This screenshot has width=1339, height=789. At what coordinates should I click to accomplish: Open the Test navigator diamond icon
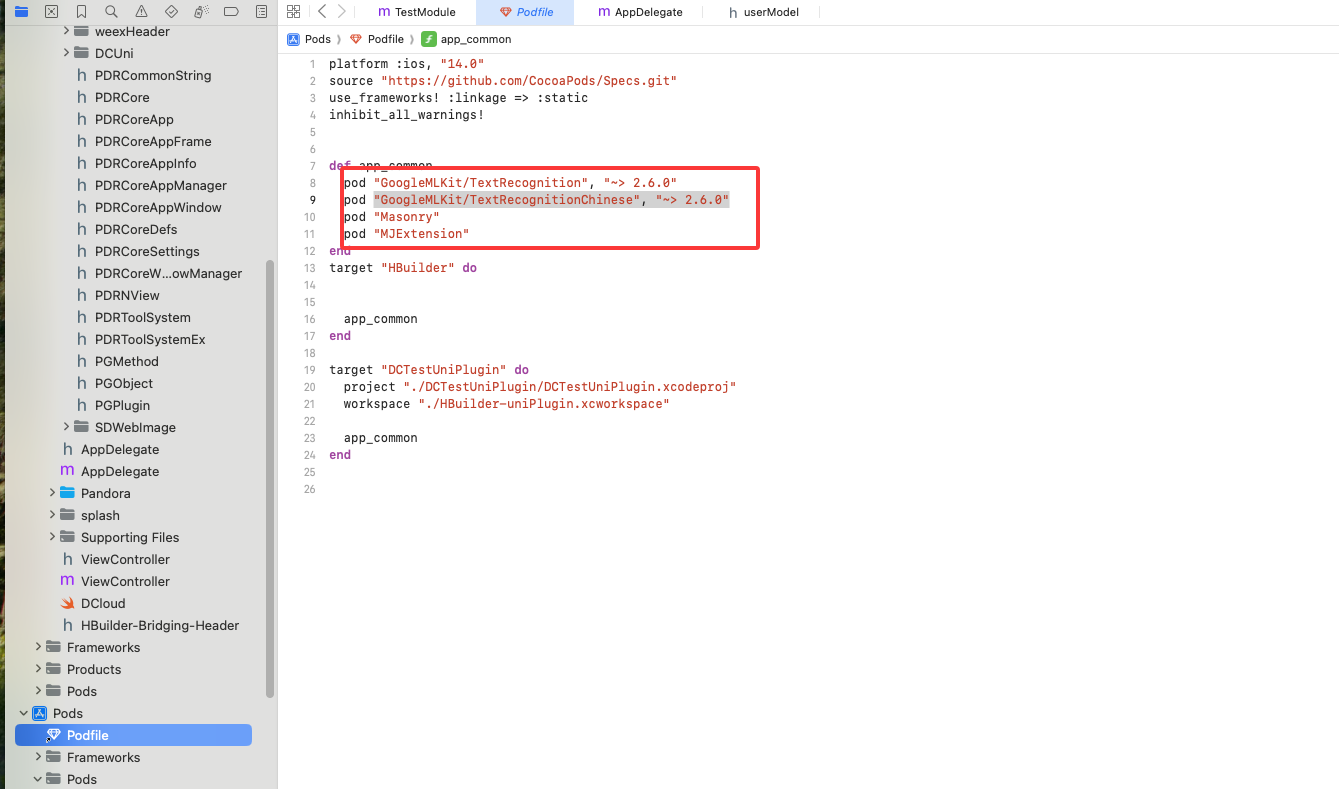[171, 12]
